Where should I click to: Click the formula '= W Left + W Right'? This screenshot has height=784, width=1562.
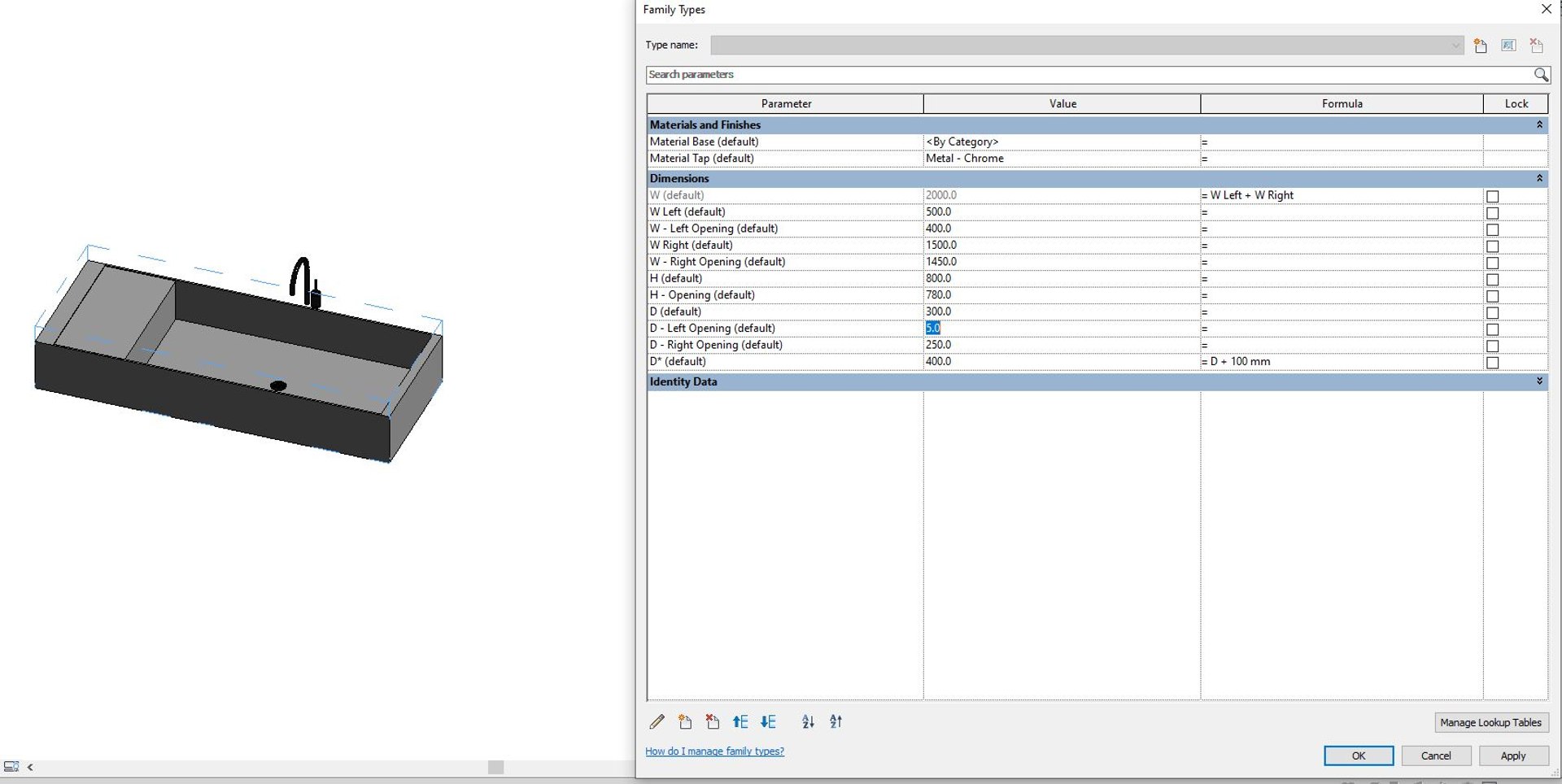point(1248,195)
